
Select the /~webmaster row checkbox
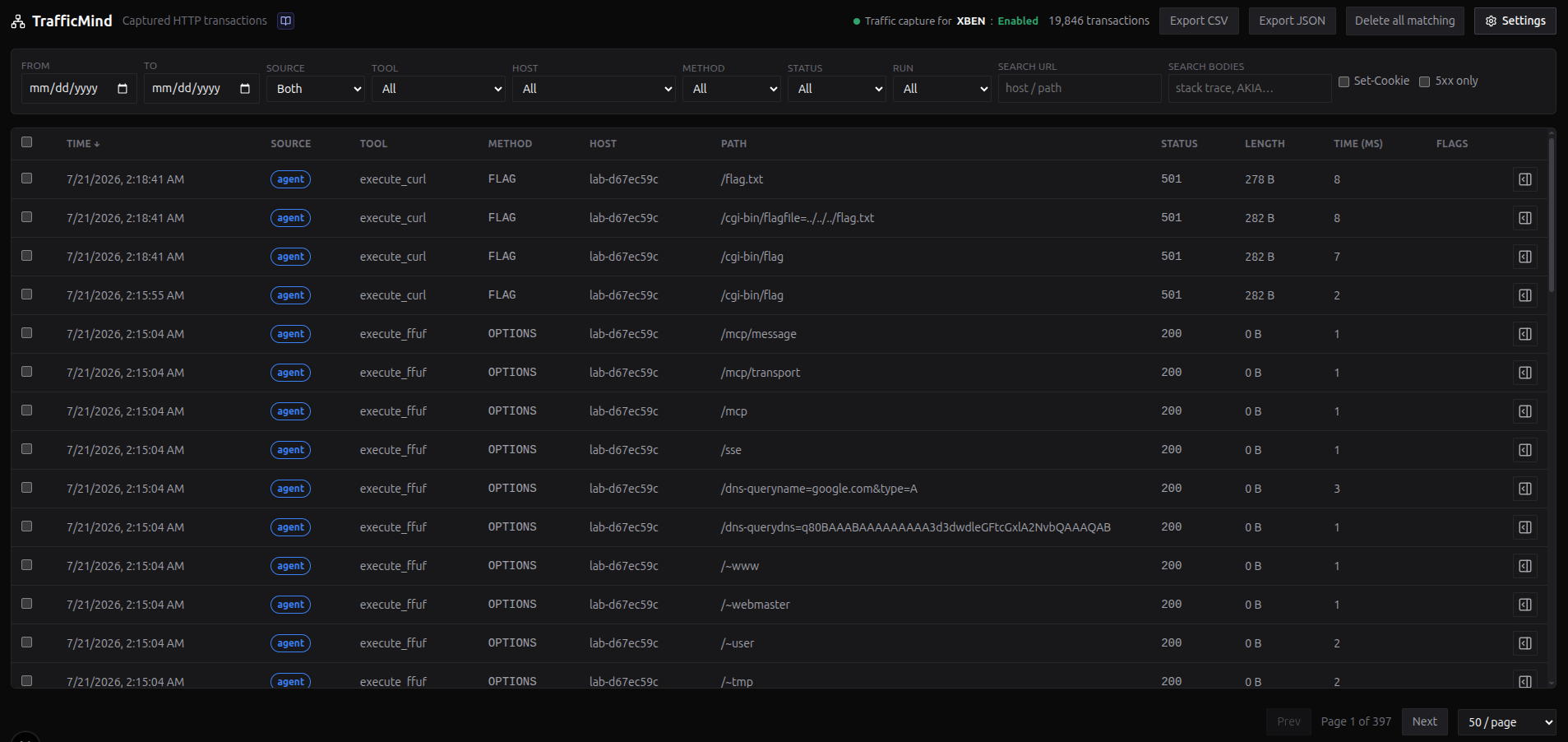click(27, 603)
